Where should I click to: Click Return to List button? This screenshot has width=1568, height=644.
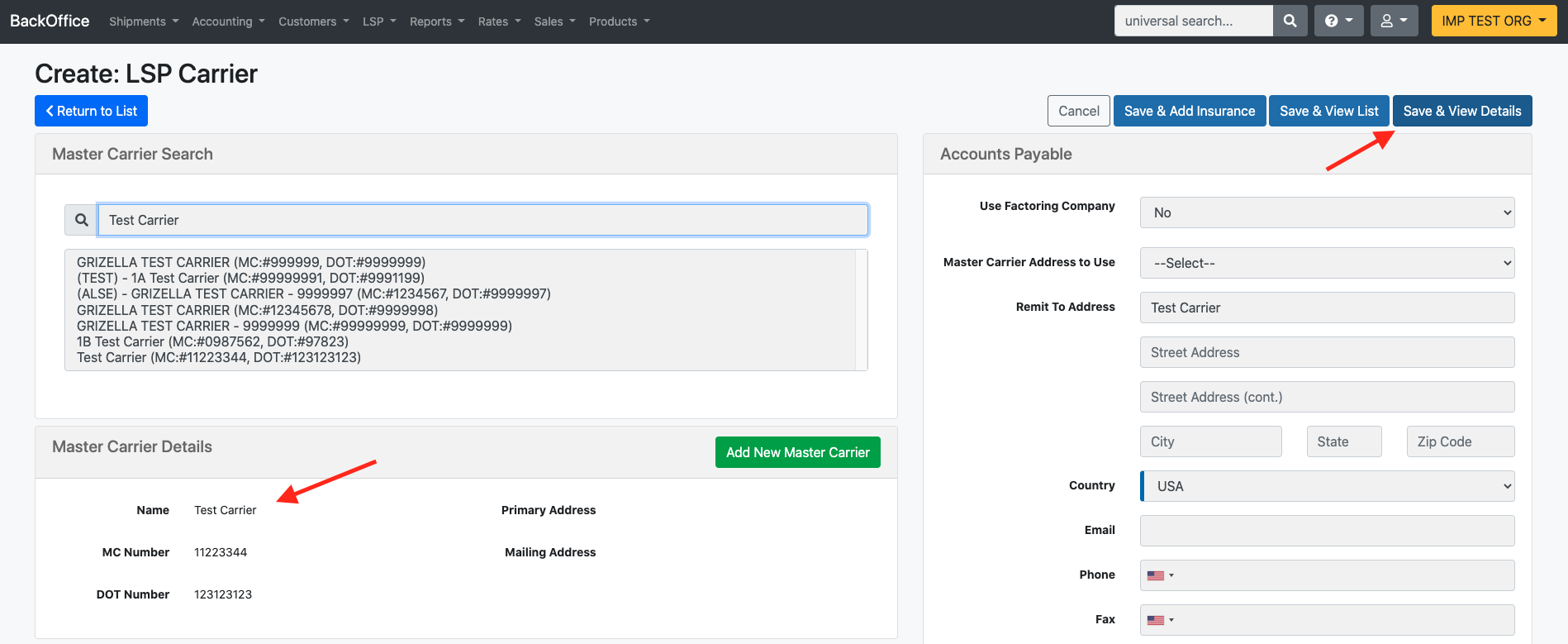pyautogui.click(x=91, y=111)
